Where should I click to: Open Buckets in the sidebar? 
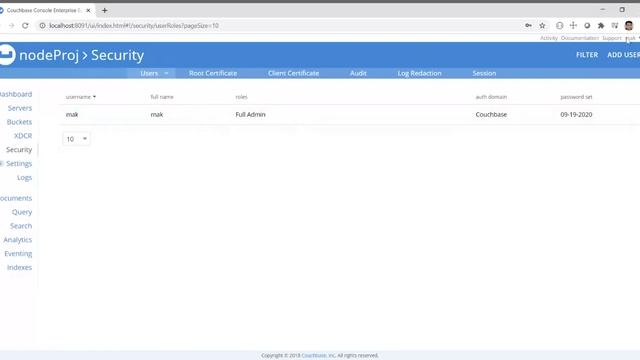(x=19, y=122)
